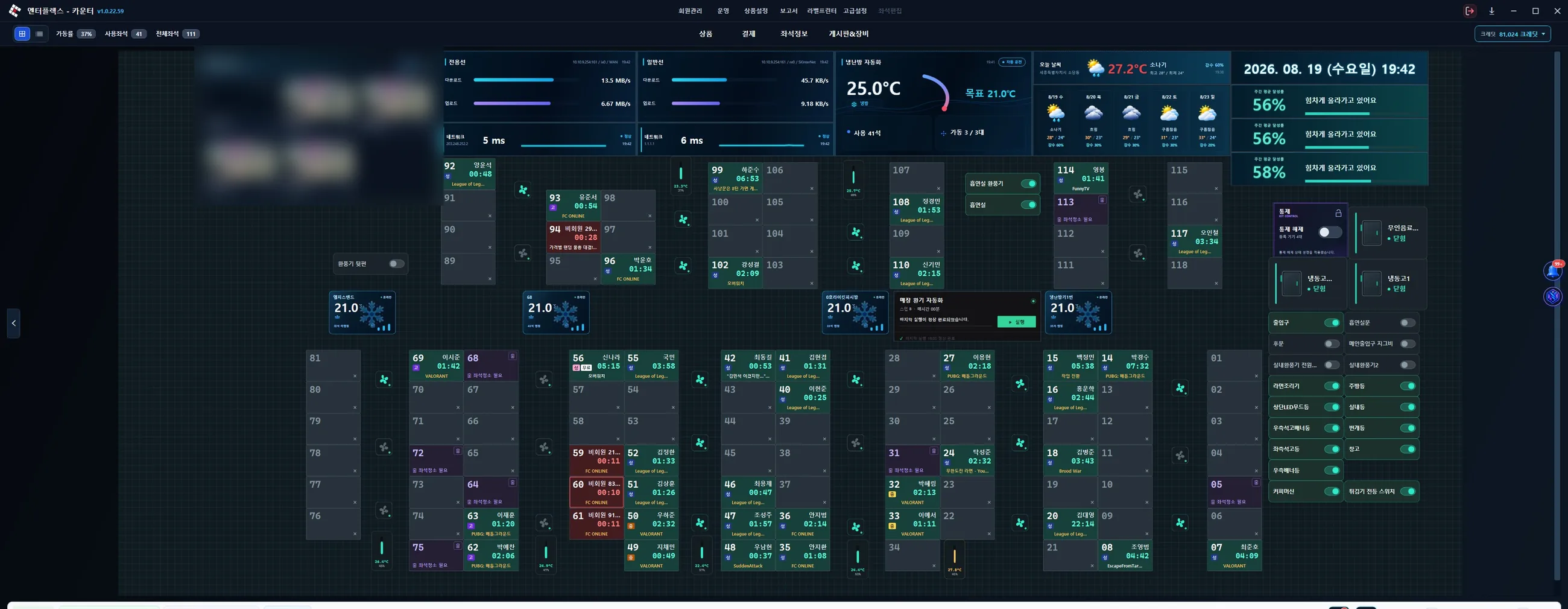Image resolution: width=1568 pixels, height=609 pixels.
Task: Expand the left side panel chevron
Action: click(13, 323)
